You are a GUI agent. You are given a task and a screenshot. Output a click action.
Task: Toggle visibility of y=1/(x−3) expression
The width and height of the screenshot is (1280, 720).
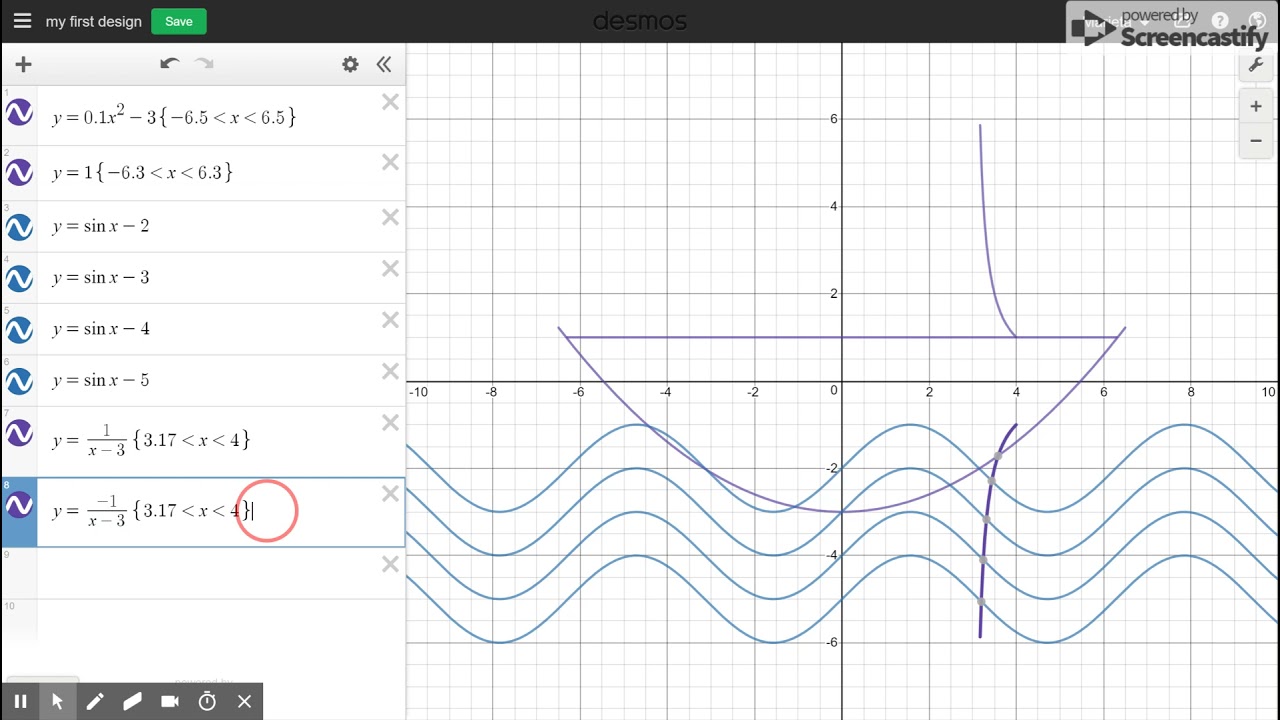click(x=19, y=433)
